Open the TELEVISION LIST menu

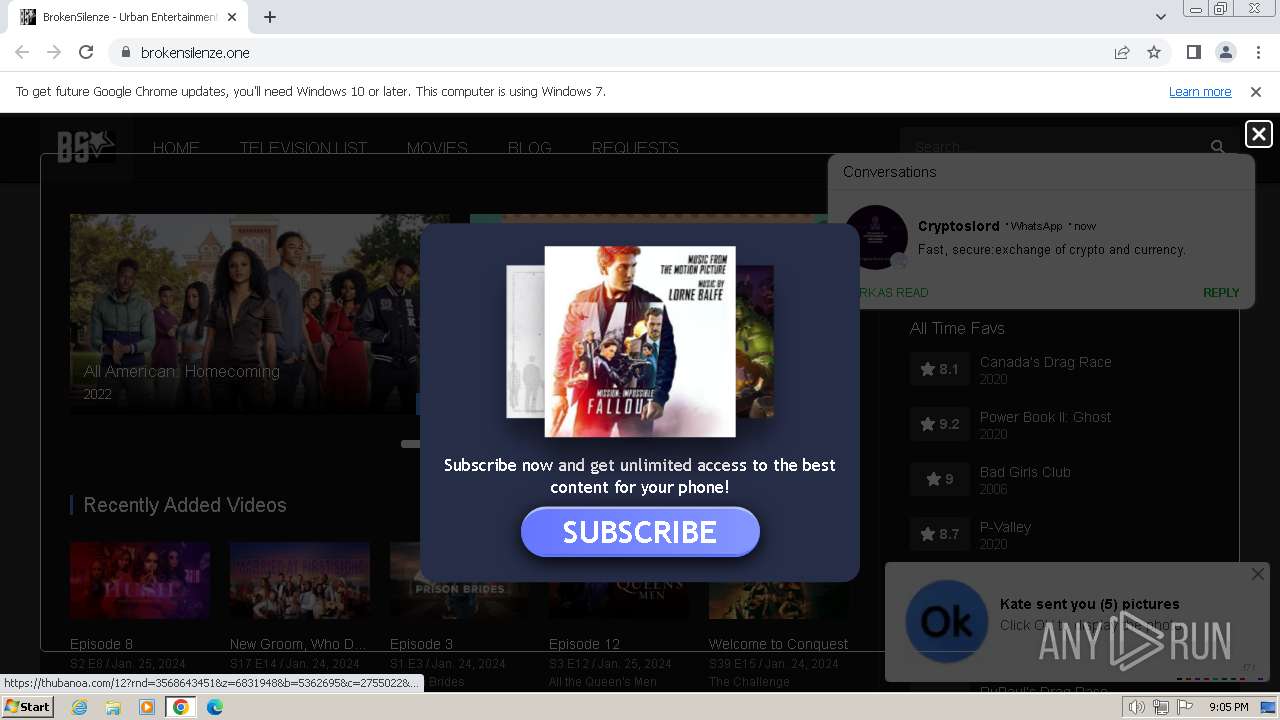click(303, 148)
